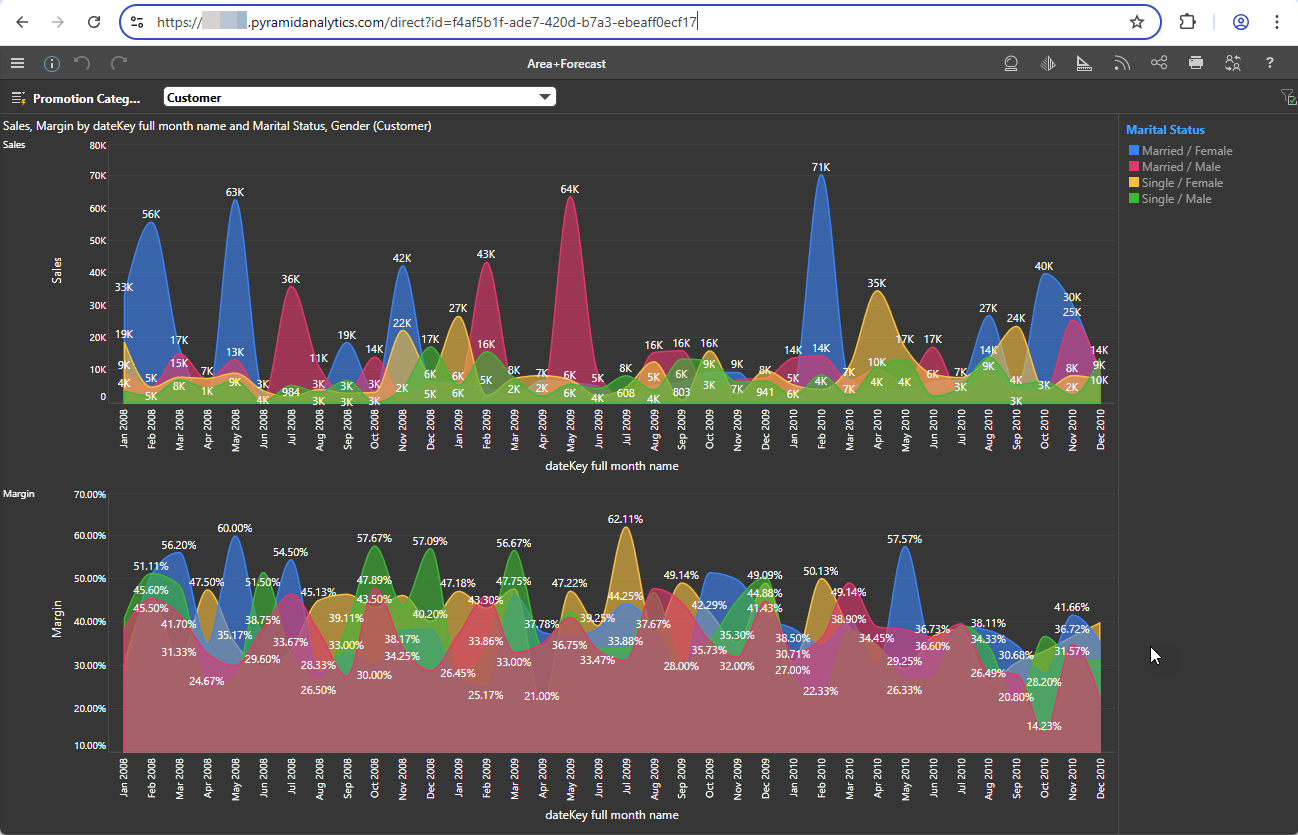This screenshot has height=835, width=1298.
Task: Open Chrome's three-dot menu
Action: coord(1277,22)
